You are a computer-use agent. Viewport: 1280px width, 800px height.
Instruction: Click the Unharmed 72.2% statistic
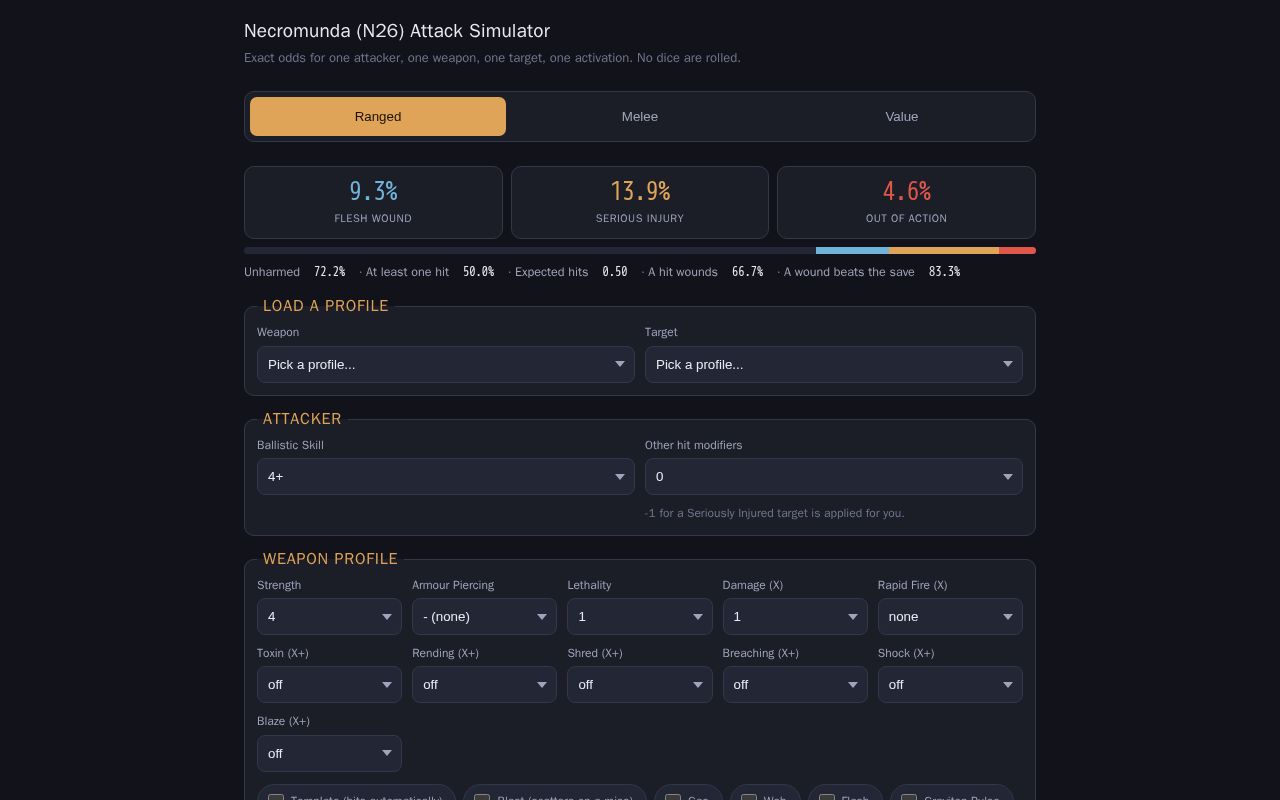pyautogui.click(x=295, y=272)
